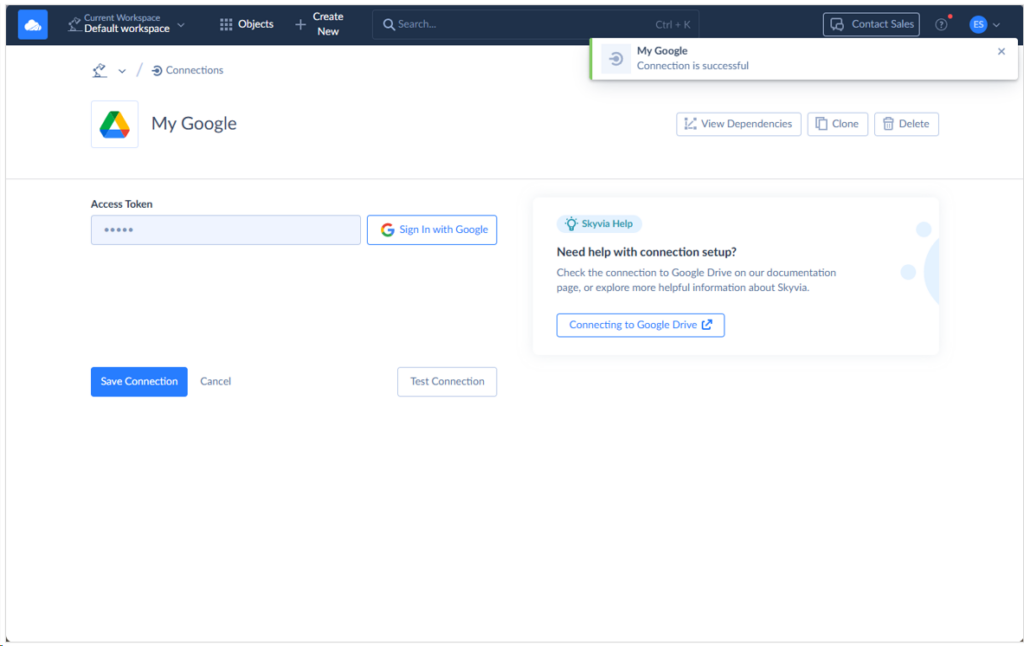Open the Skyvia cloud logo home
This screenshot has height=646, width=1024.
coord(33,25)
